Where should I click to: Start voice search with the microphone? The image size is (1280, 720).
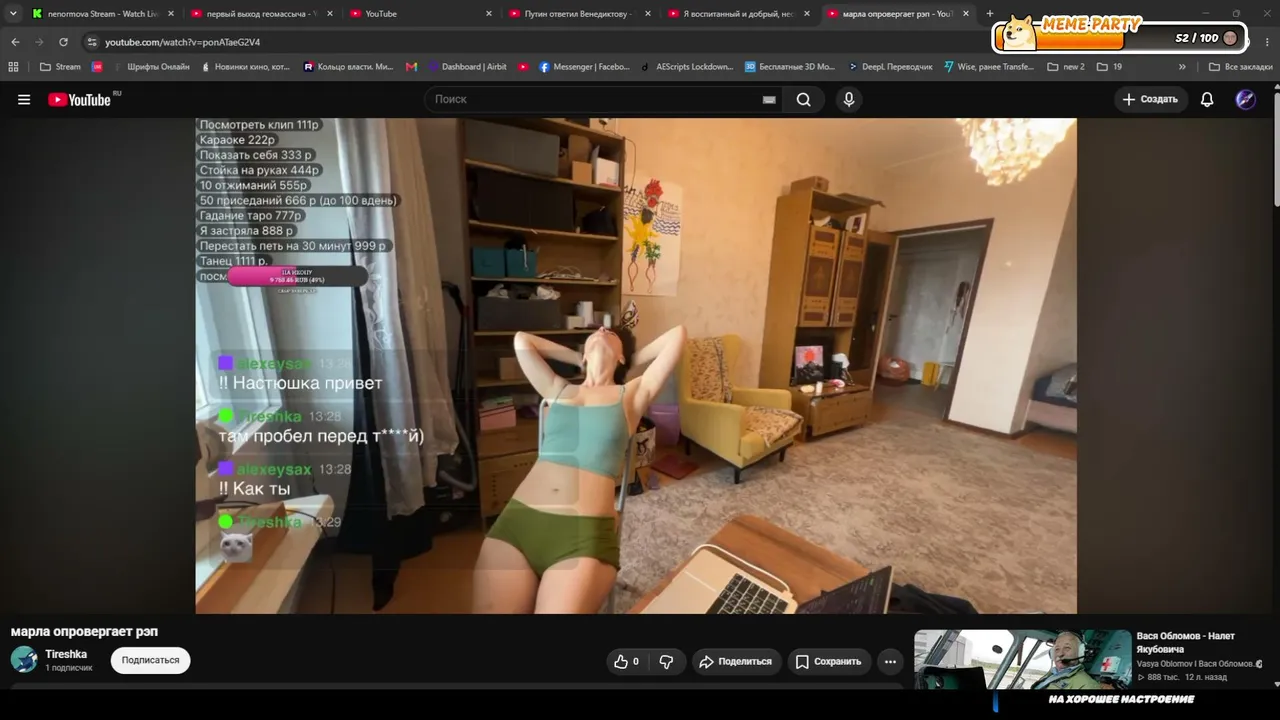point(849,99)
